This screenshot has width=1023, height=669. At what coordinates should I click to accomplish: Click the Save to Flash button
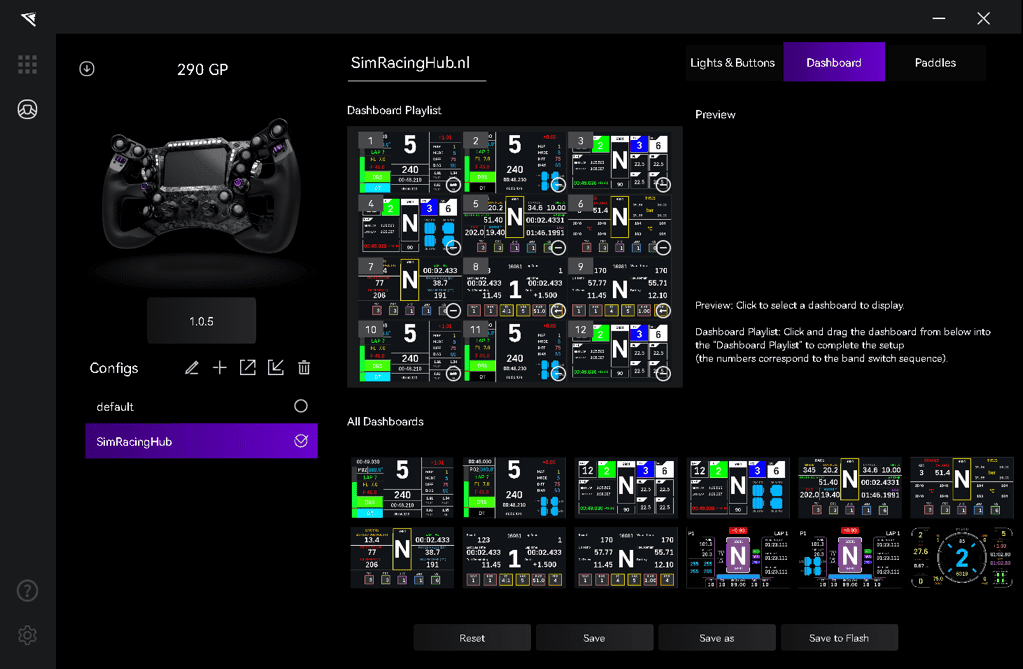[x=839, y=638]
